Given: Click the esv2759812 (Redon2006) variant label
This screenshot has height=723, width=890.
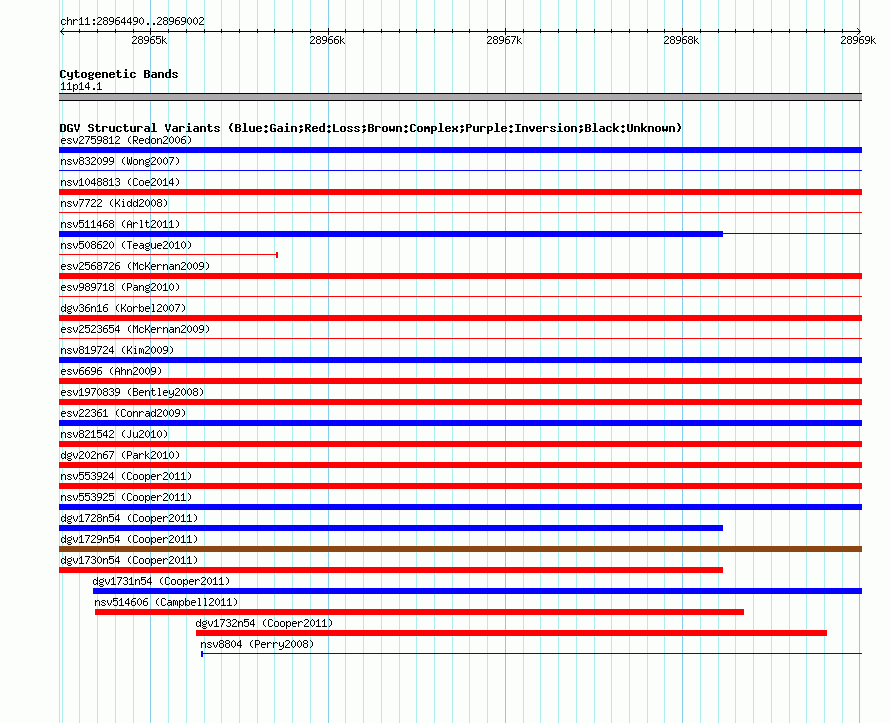Looking at the screenshot, I should click(126, 140).
